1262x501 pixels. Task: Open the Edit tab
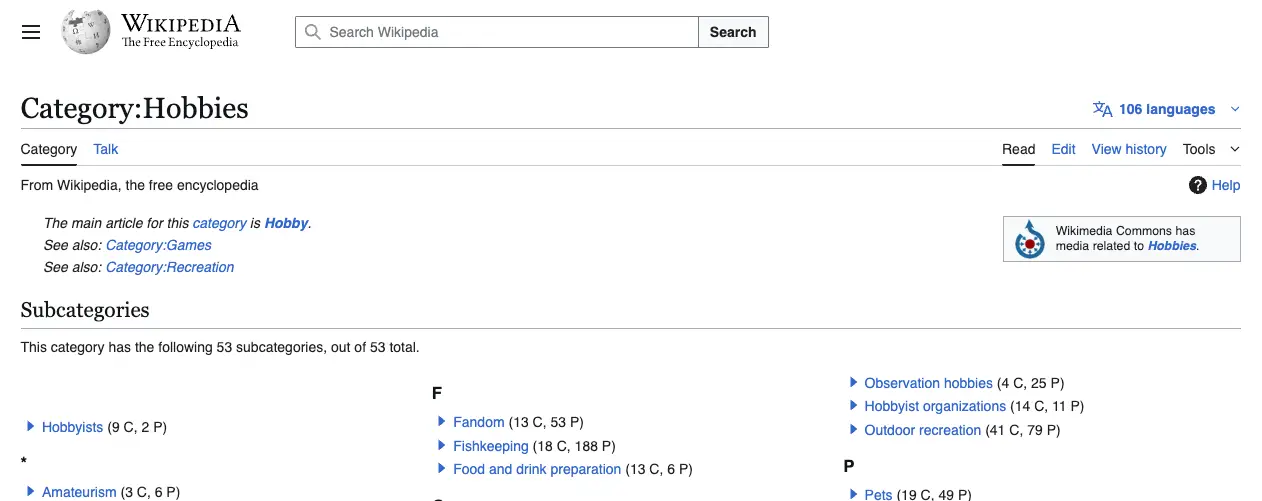coord(1063,149)
